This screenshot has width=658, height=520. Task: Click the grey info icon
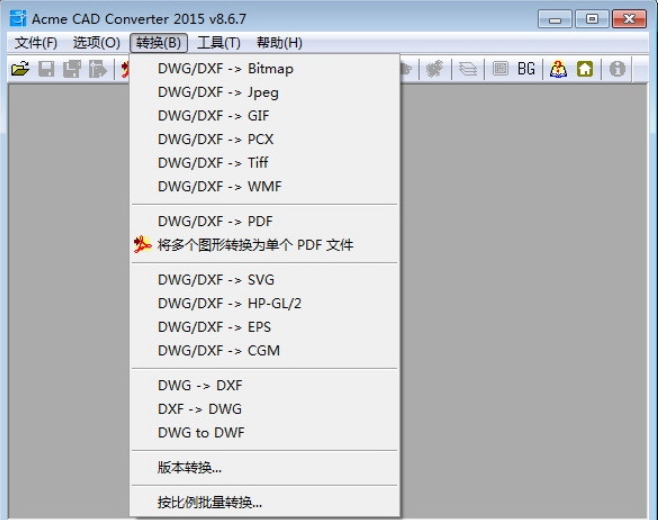point(617,69)
